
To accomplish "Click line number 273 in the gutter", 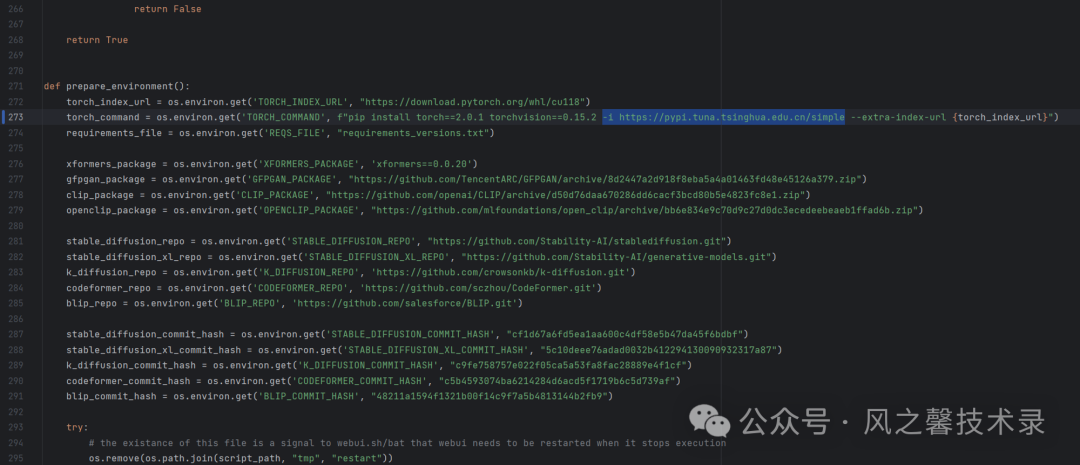I will (x=15, y=117).
